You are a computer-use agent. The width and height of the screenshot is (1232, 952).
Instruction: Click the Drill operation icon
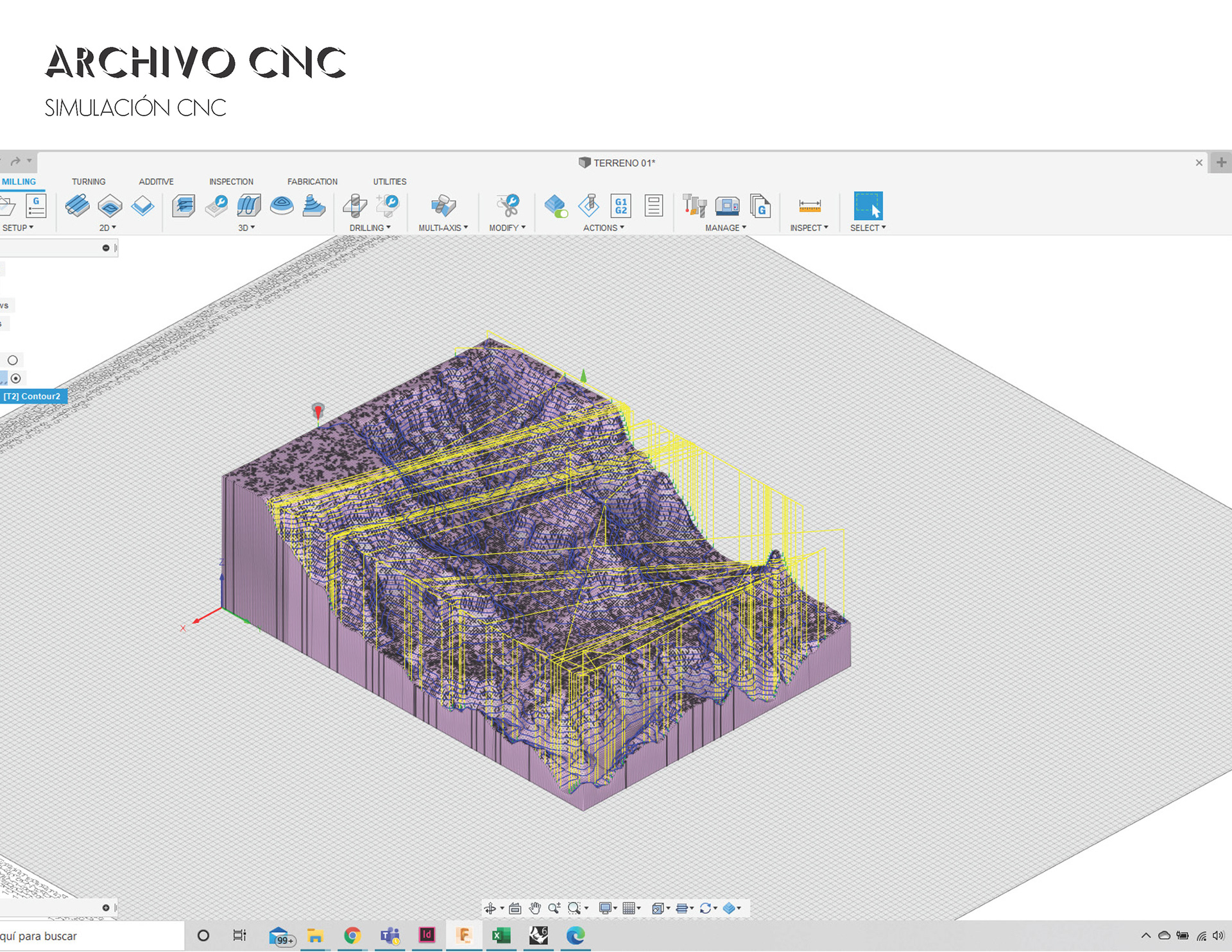pos(355,206)
